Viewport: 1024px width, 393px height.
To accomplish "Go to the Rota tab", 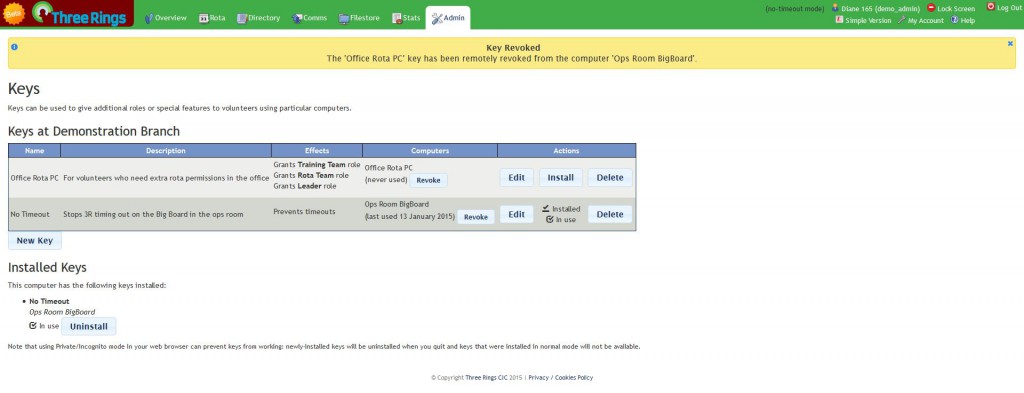I will [x=212, y=18].
